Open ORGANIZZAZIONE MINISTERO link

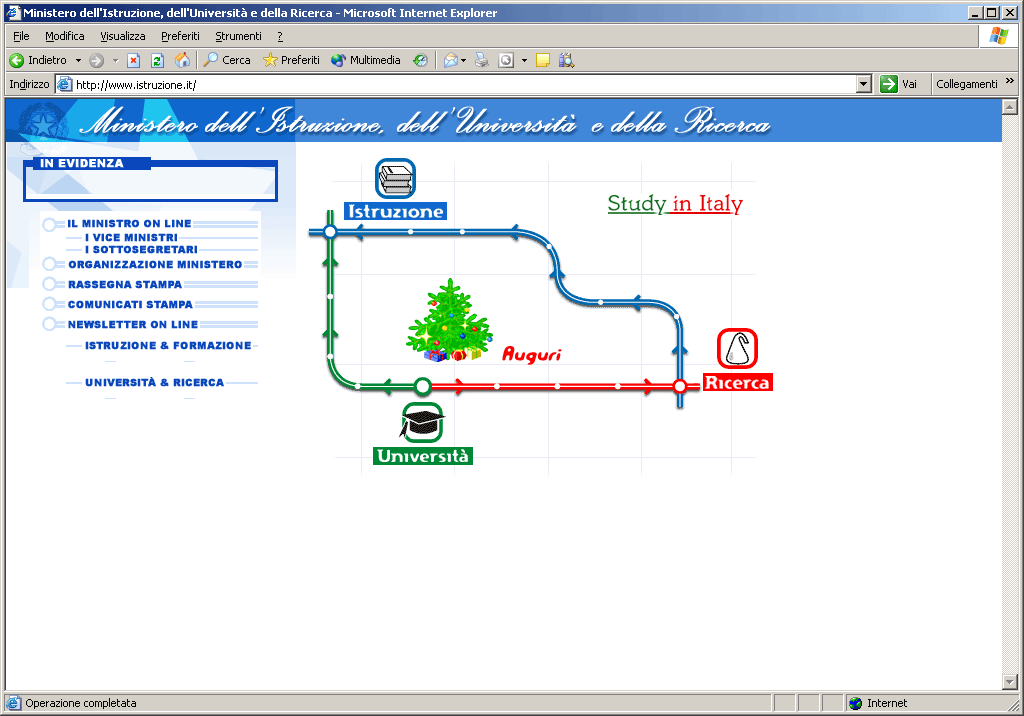pyautogui.click(x=155, y=265)
